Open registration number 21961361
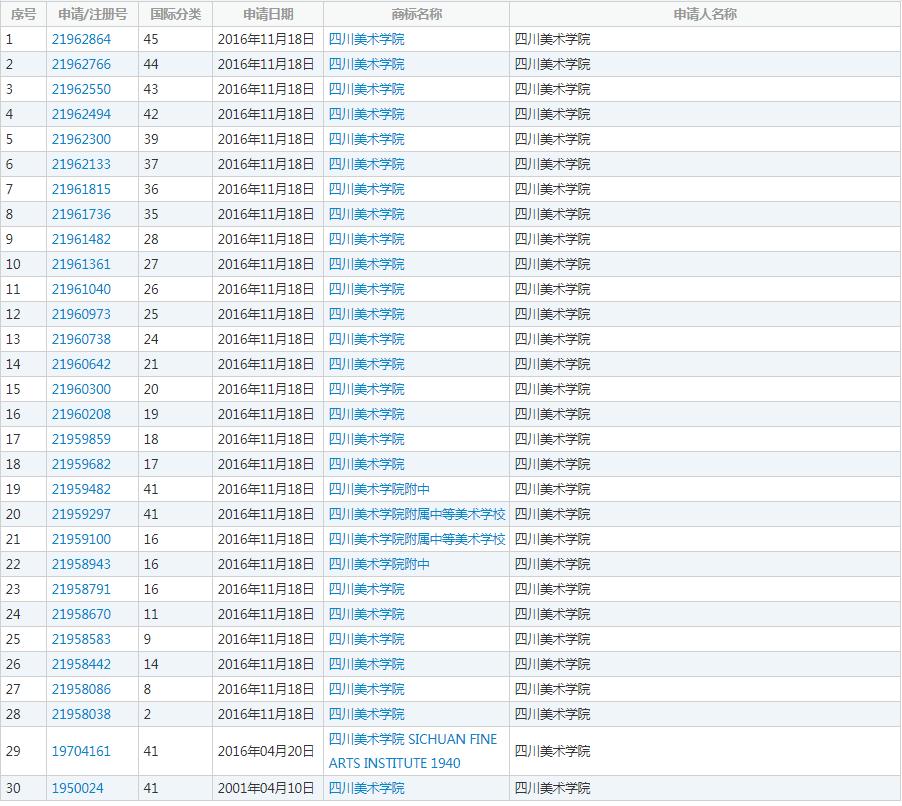The width and height of the screenshot is (902, 806). (81, 264)
